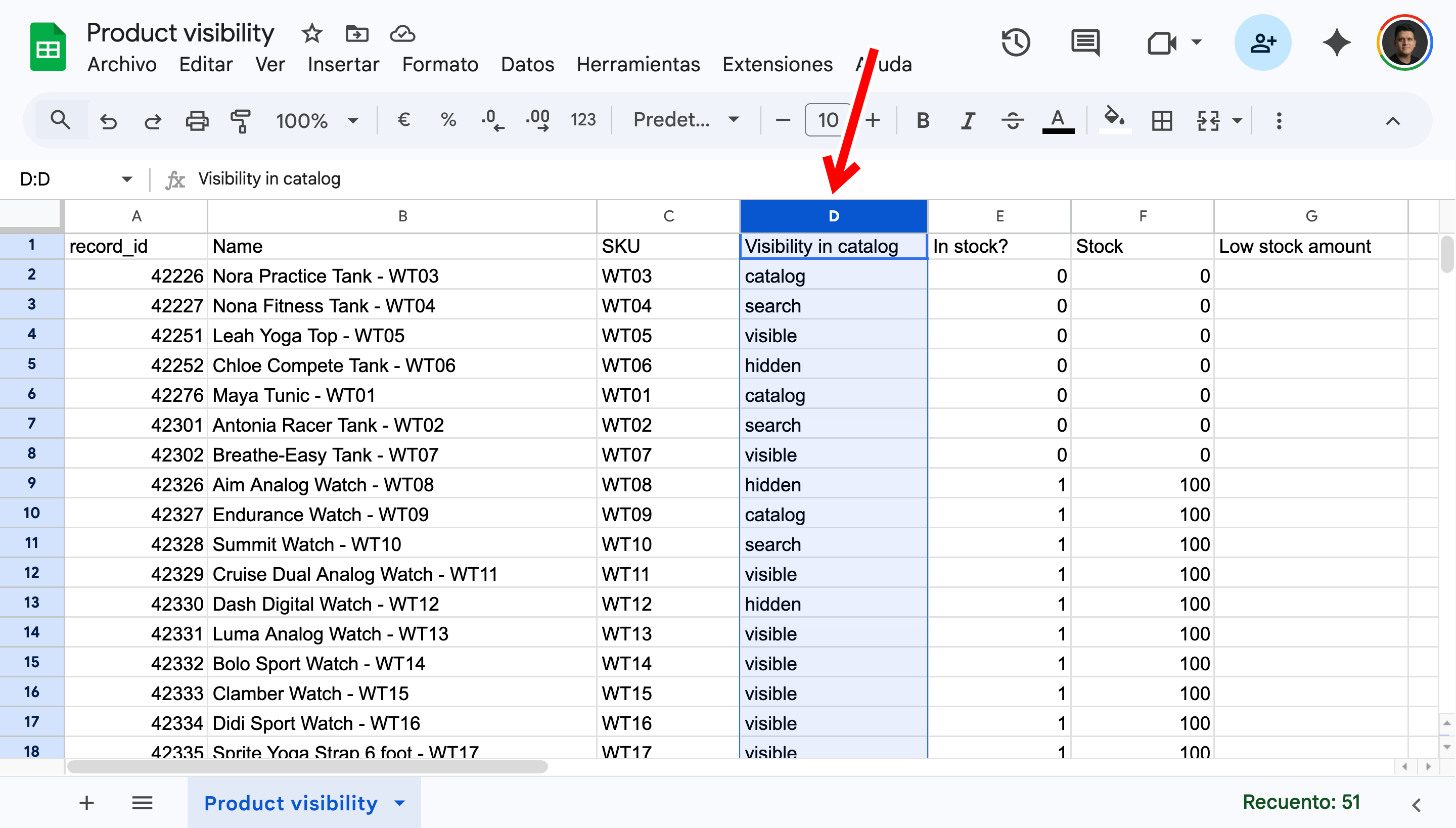Click the Gemini sparkle icon
1456x828 pixels.
[1336, 42]
